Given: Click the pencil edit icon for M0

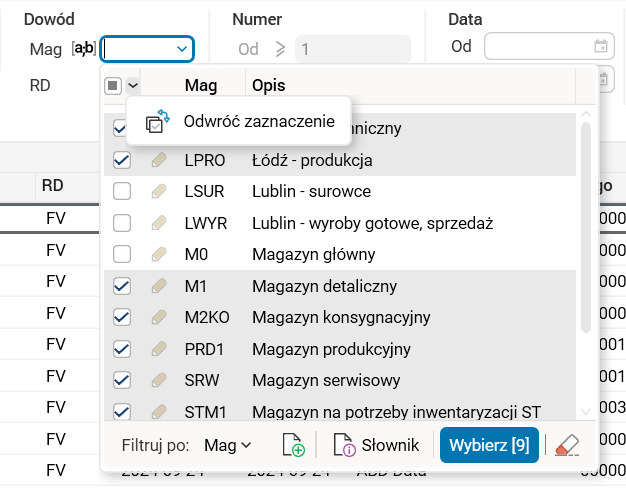Looking at the screenshot, I should 159,254.
